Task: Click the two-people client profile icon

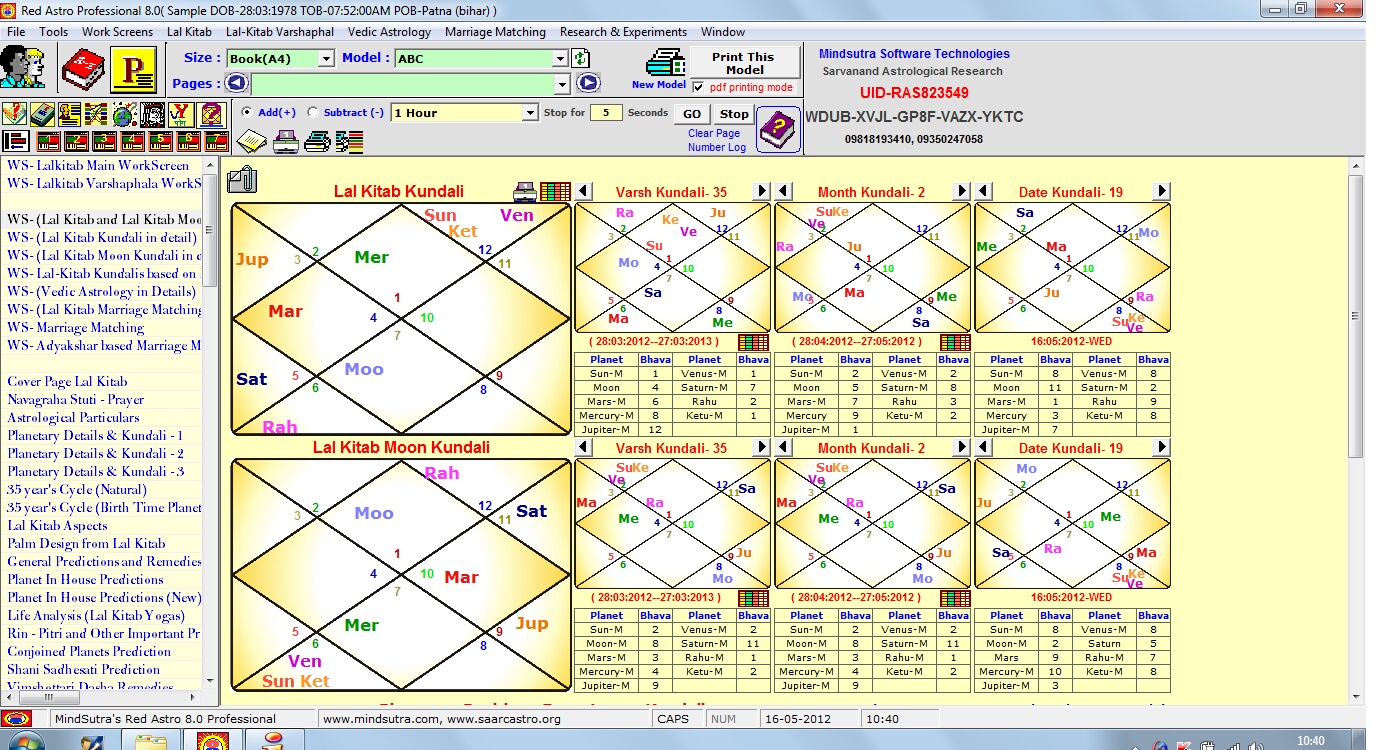Action: (x=23, y=68)
